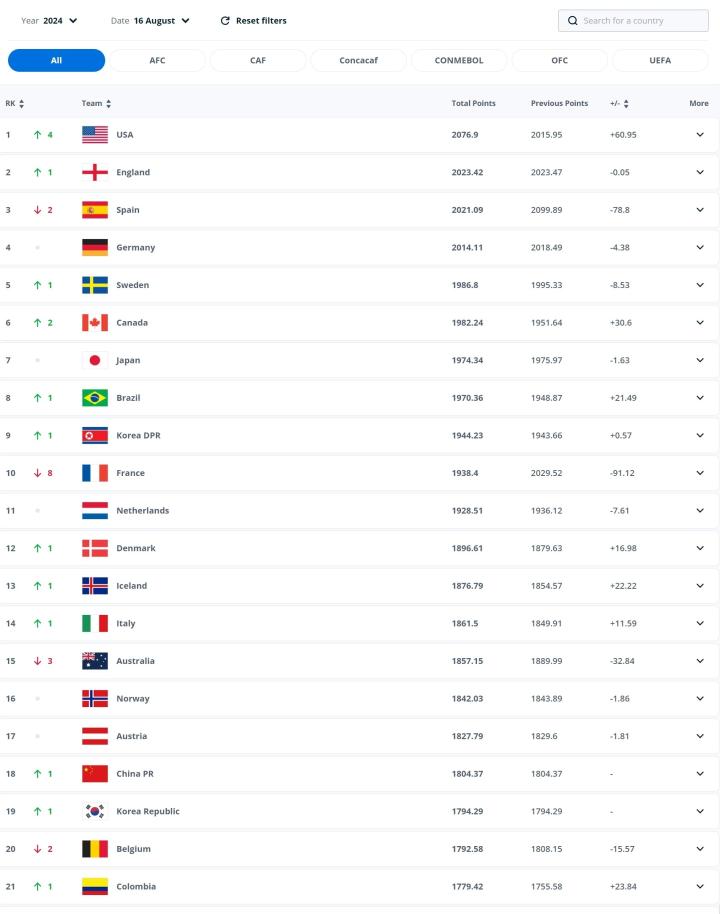The width and height of the screenshot is (720, 914).
Task: Sort table by RK column arrows
Action: (x=22, y=104)
